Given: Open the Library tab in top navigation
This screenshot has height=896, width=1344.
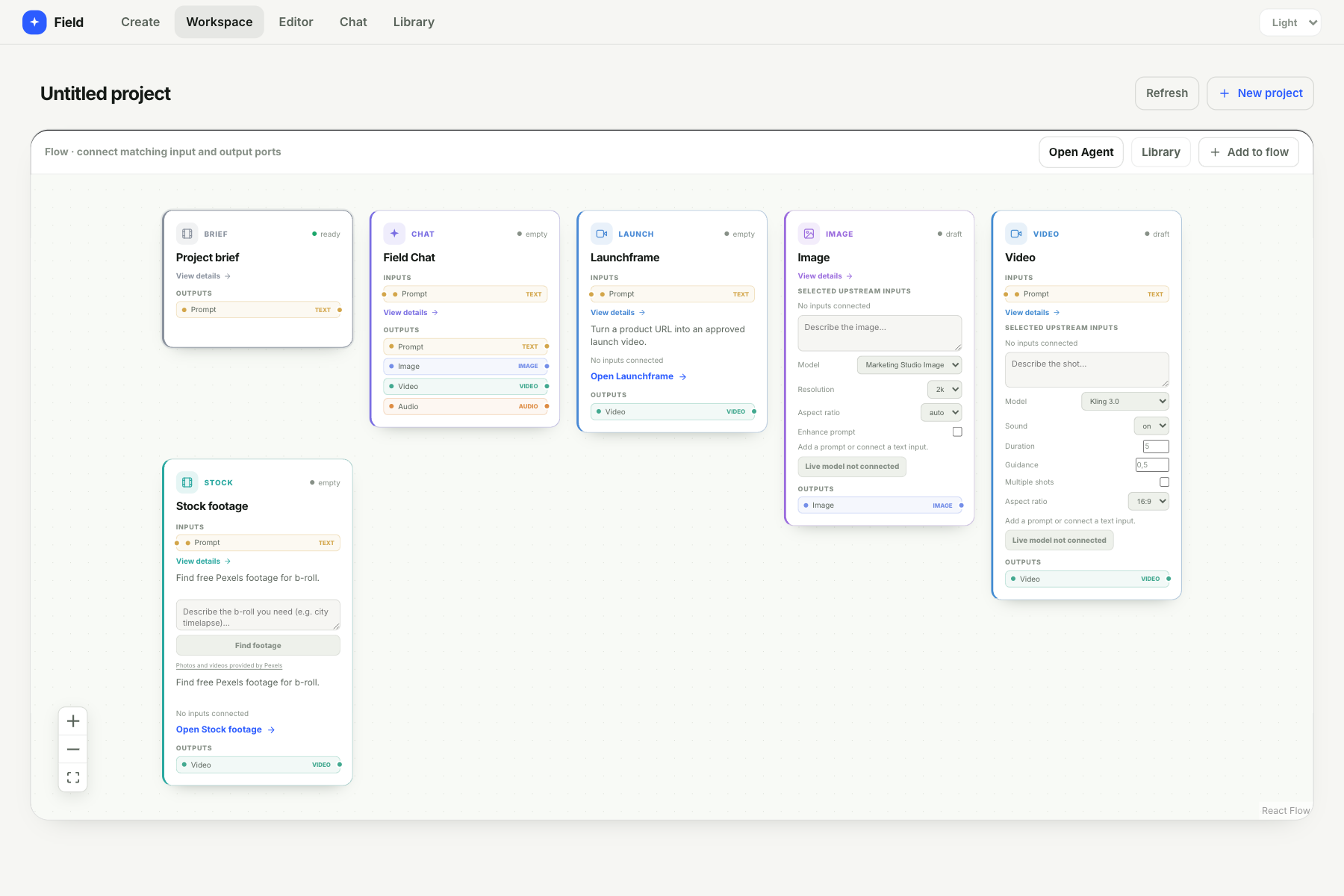Looking at the screenshot, I should coord(414,22).
